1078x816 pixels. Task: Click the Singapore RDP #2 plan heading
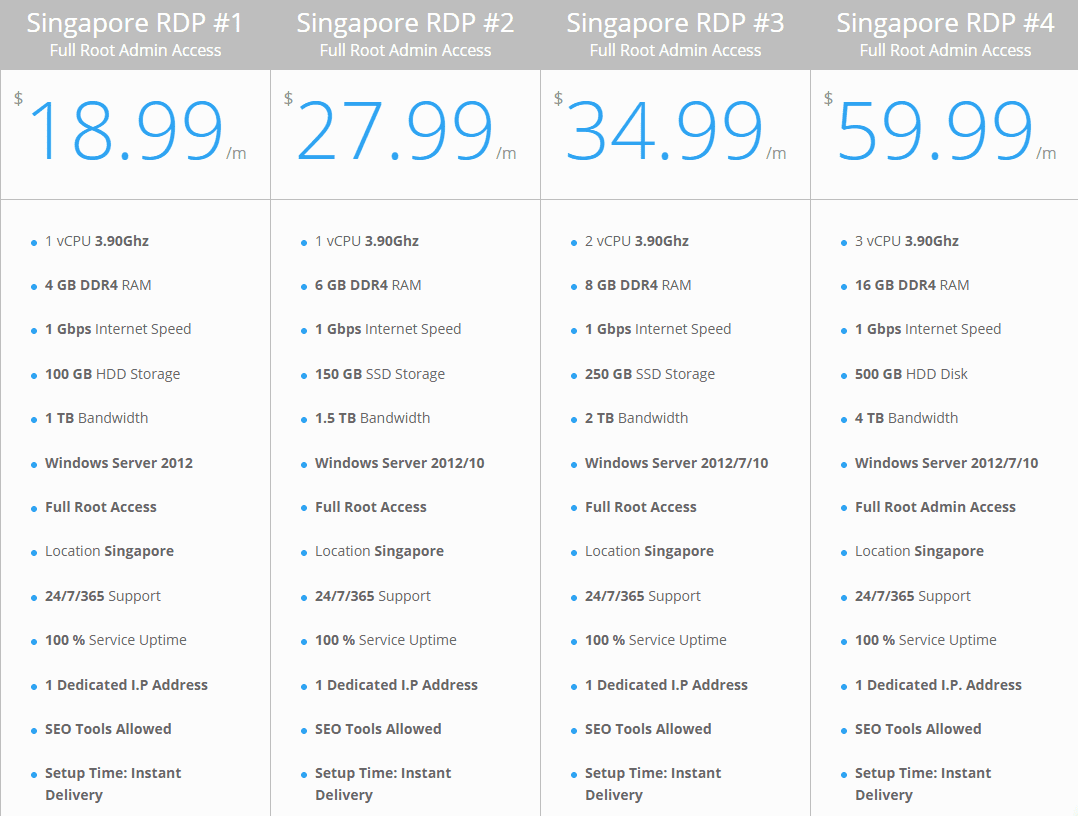(405, 23)
